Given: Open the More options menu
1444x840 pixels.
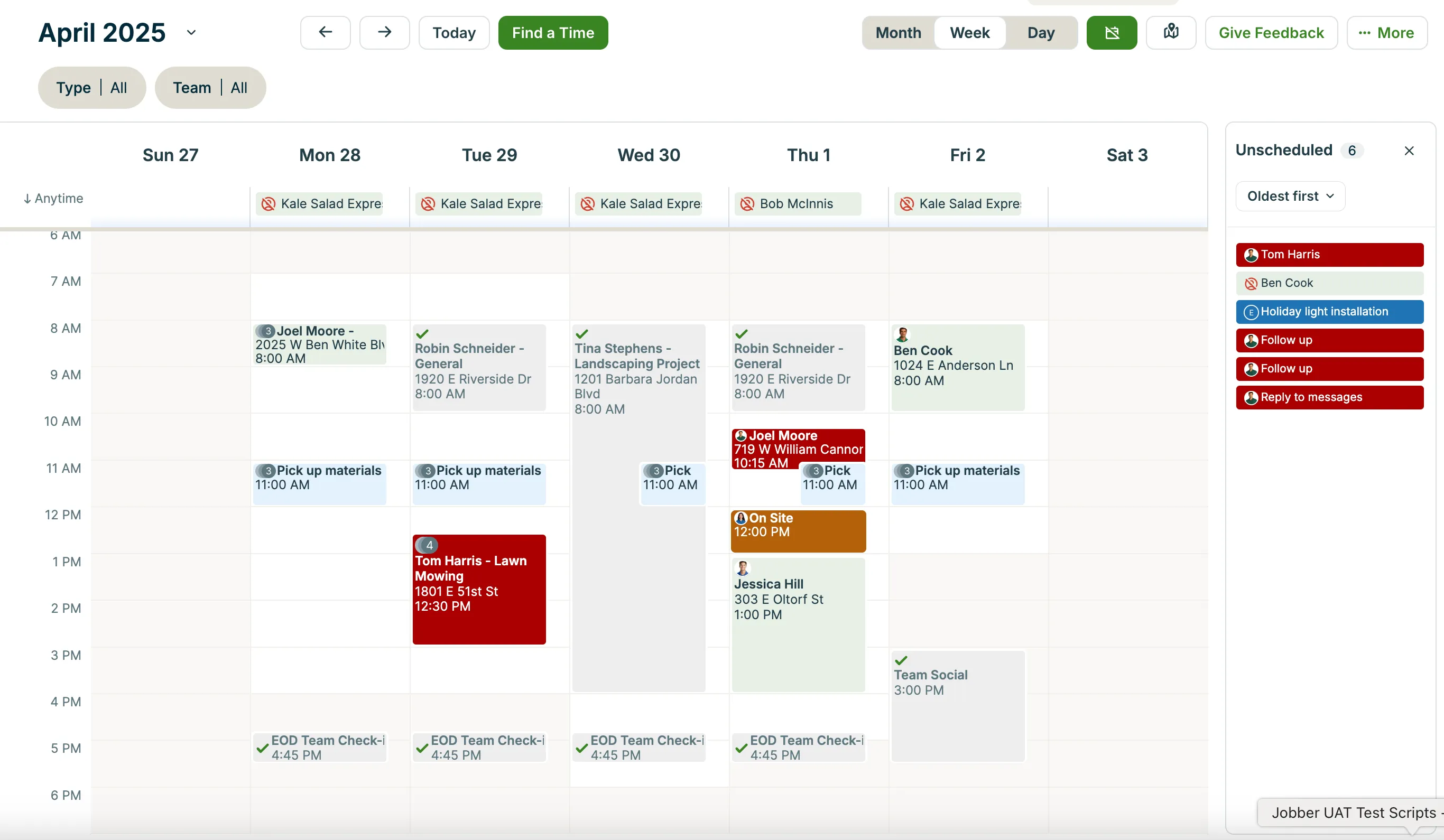Looking at the screenshot, I should tap(1386, 33).
